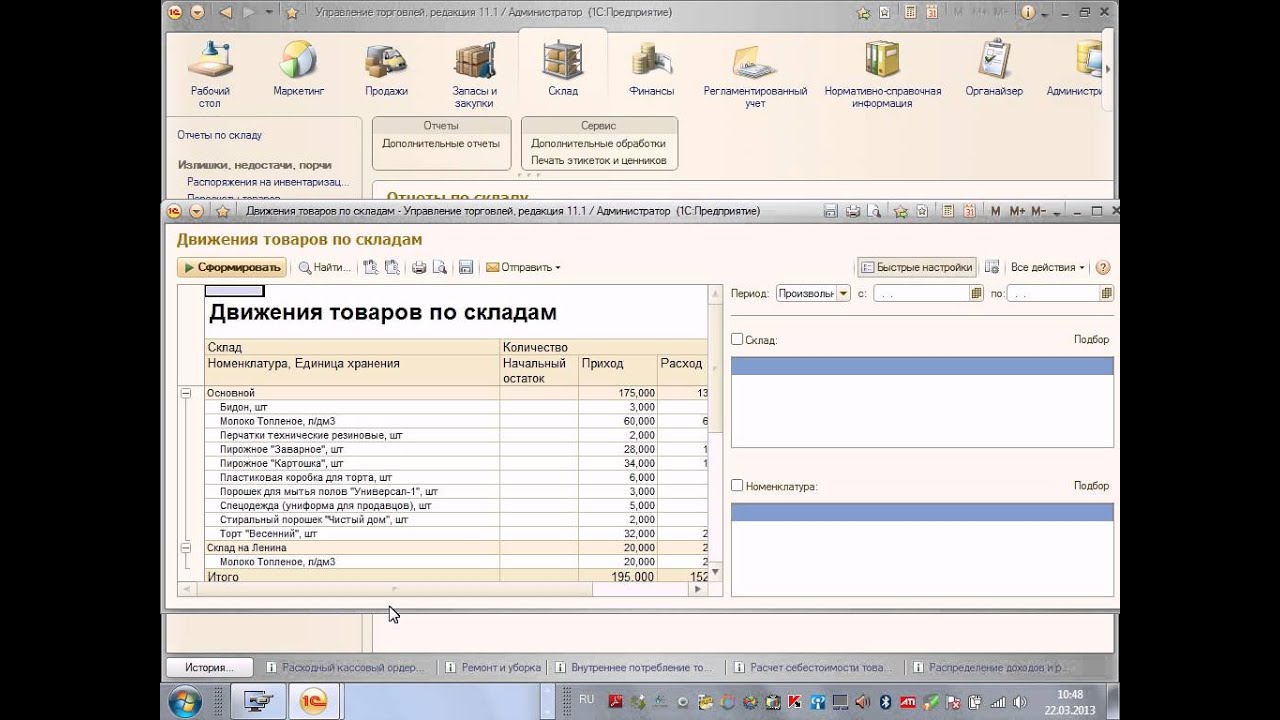The width and height of the screenshot is (1280, 720).
Task: Click the back arrow in main window
Action: pyautogui.click(x=224, y=12)
